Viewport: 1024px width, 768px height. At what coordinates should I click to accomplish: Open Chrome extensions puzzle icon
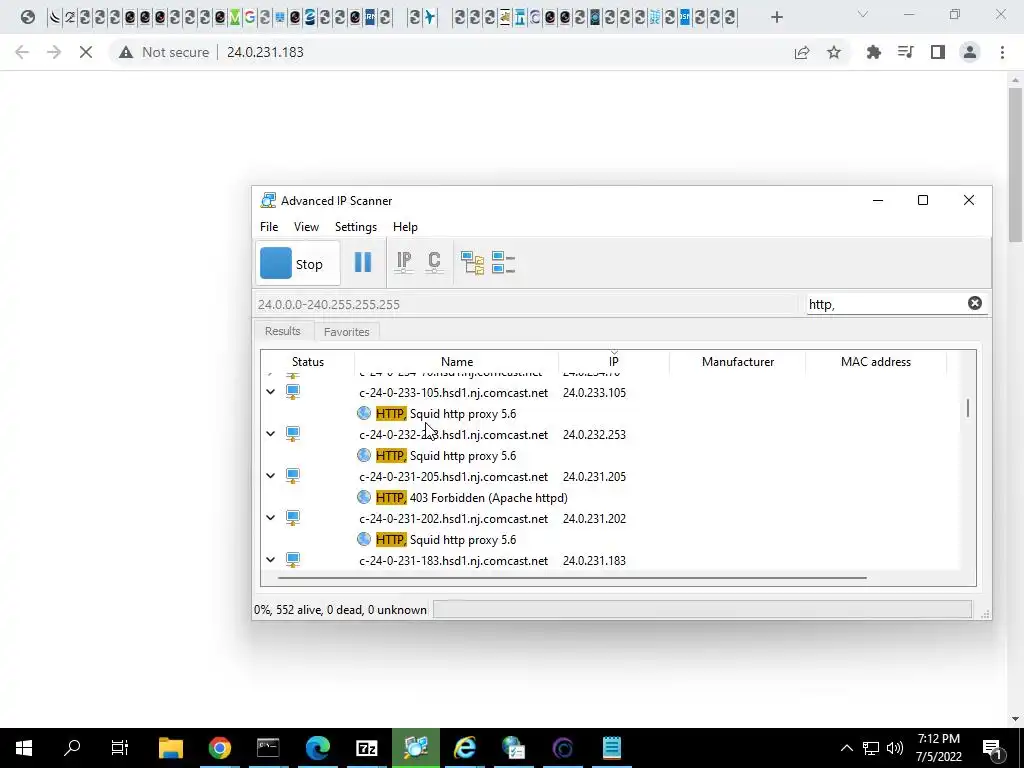873,52
